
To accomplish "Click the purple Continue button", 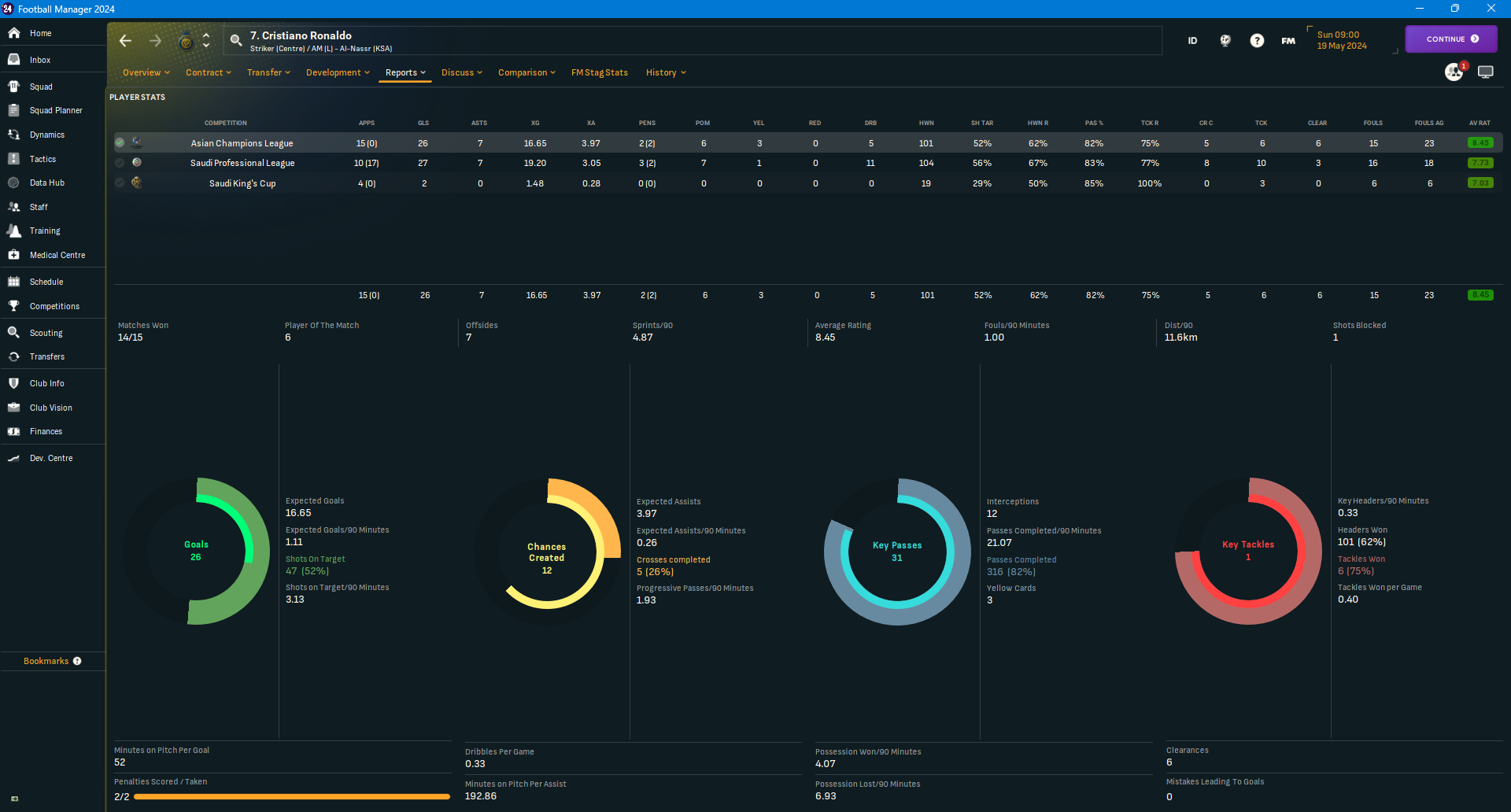I will (1451, 39).
